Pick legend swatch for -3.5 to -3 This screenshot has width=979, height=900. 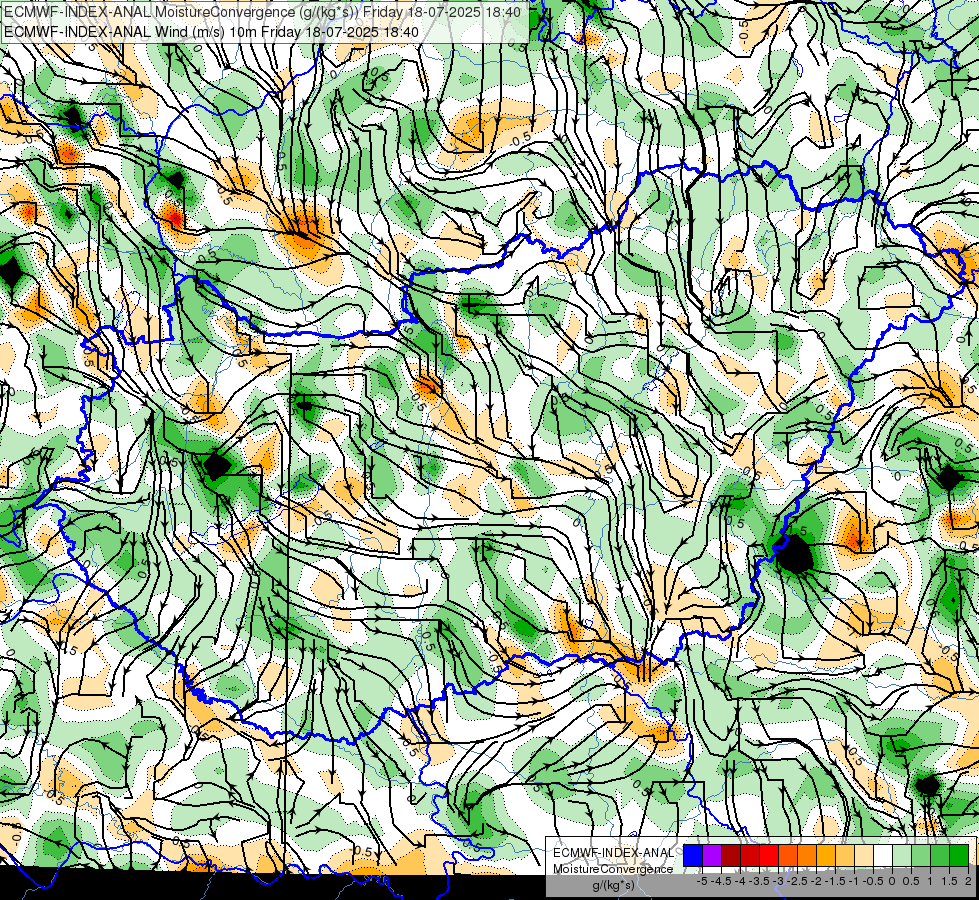[769, 855]
